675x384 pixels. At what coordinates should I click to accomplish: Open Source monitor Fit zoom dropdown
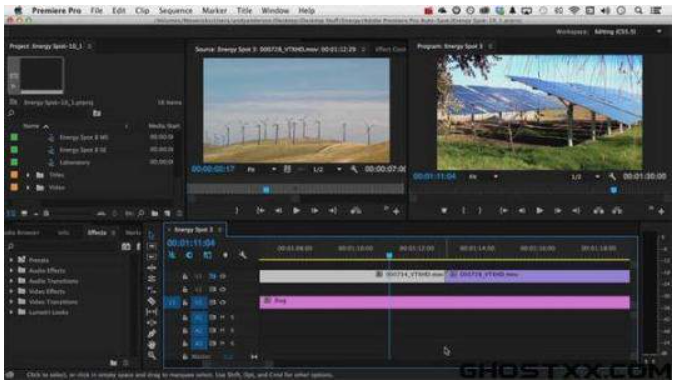tap(262, 169)
